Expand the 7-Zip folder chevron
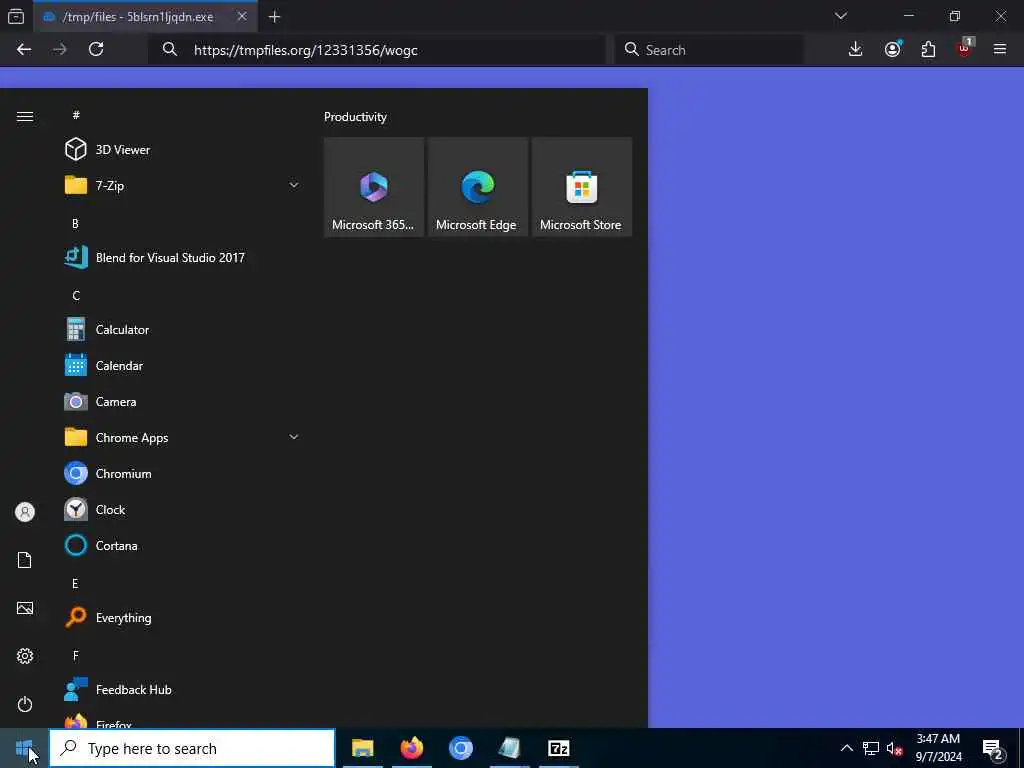This screenshot has width=1024, height=768. tap(294, 185)
